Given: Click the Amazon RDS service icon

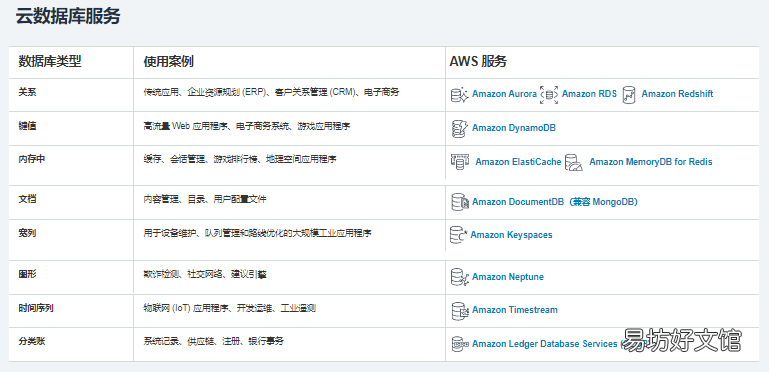Looking at the screenshot, I should click(549, 95).
